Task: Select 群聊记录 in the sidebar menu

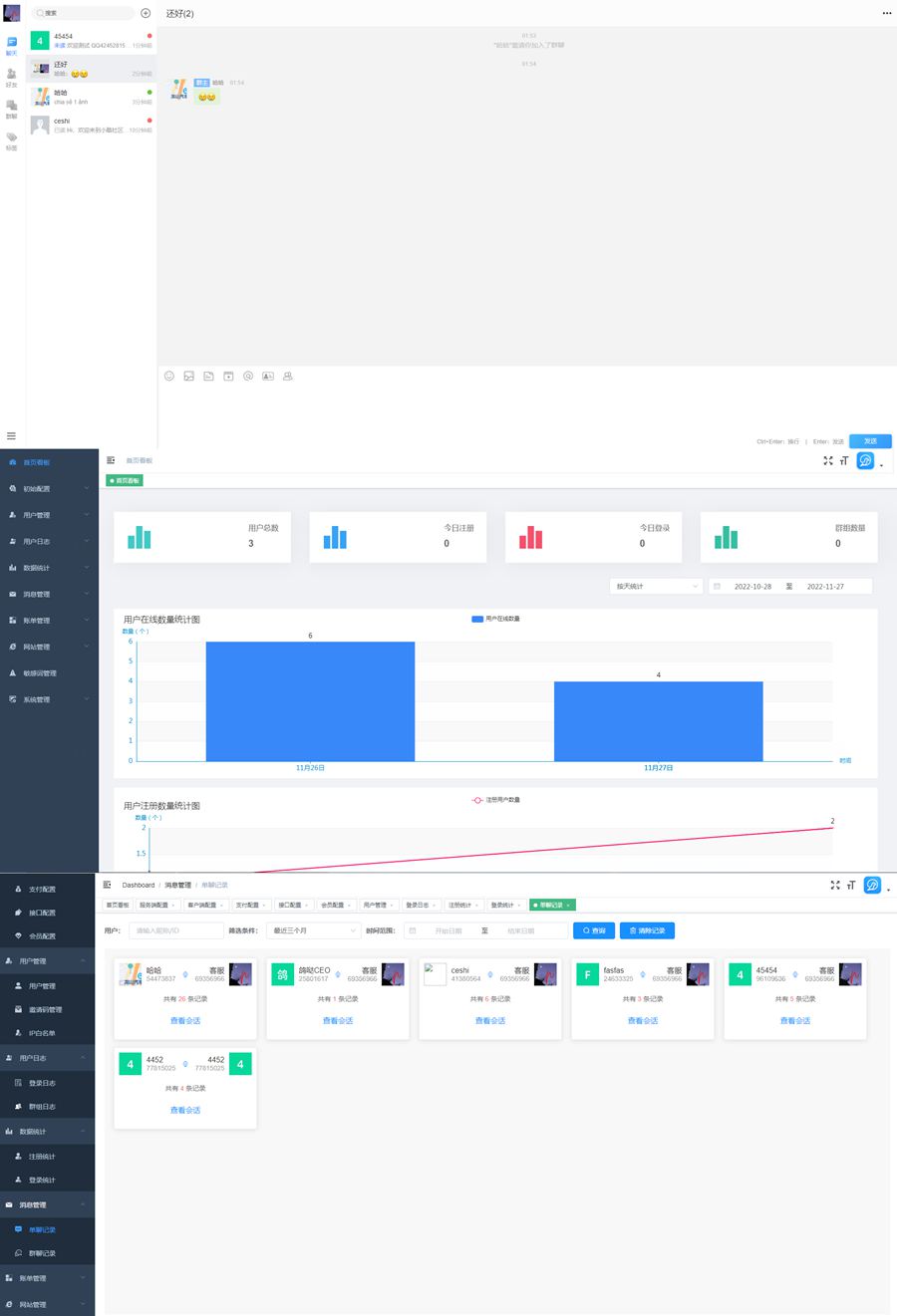Action: tap(42, 1253)
